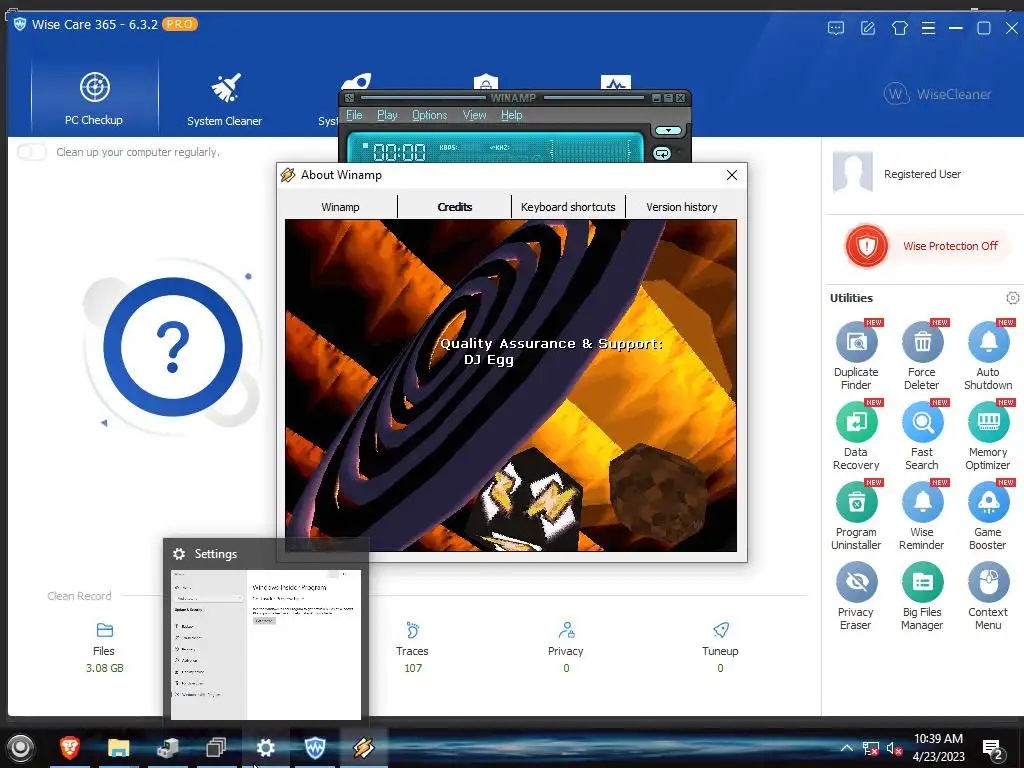Click the Brave browser taskbar icon

tap(69, 747)
